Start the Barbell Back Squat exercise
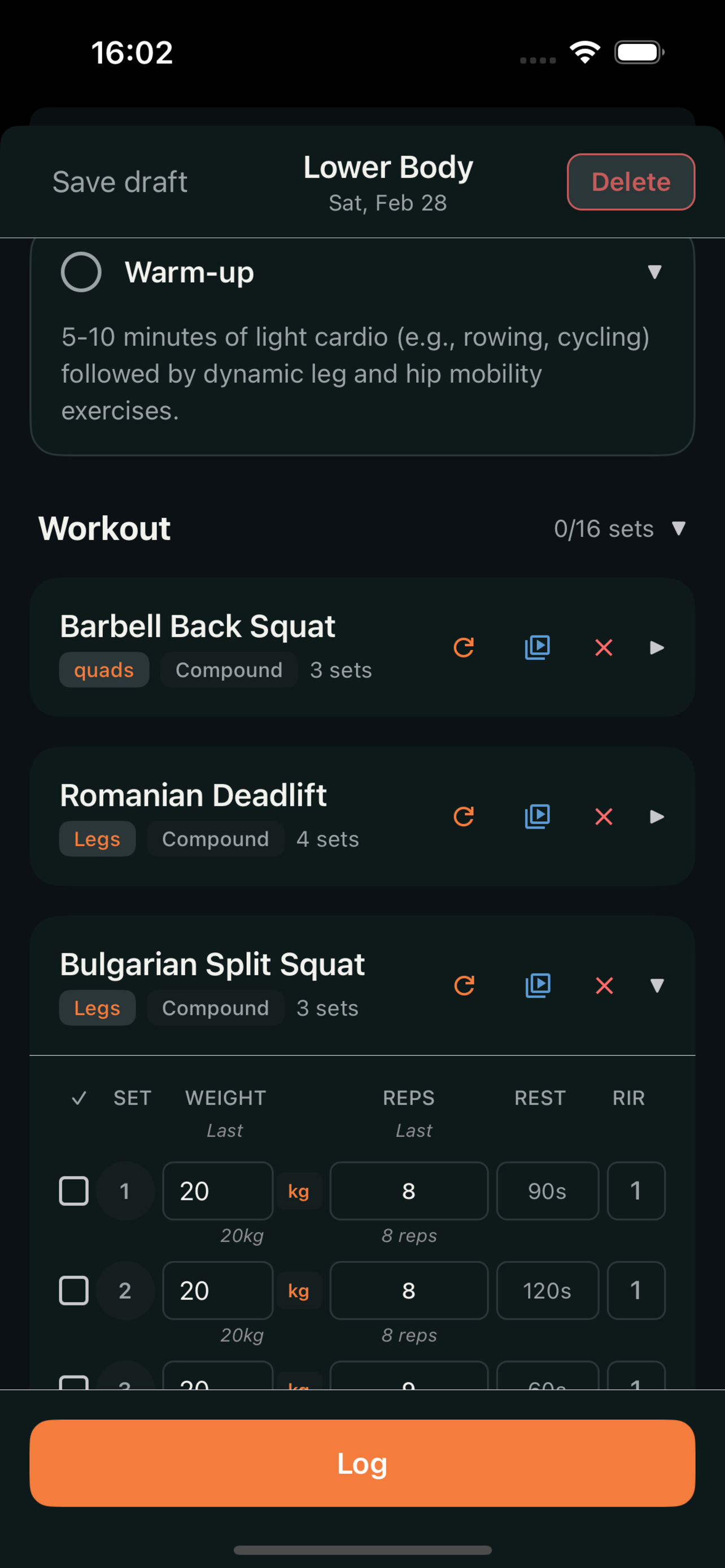Viewport: 725px width, 1568px height. pos(657,647)
